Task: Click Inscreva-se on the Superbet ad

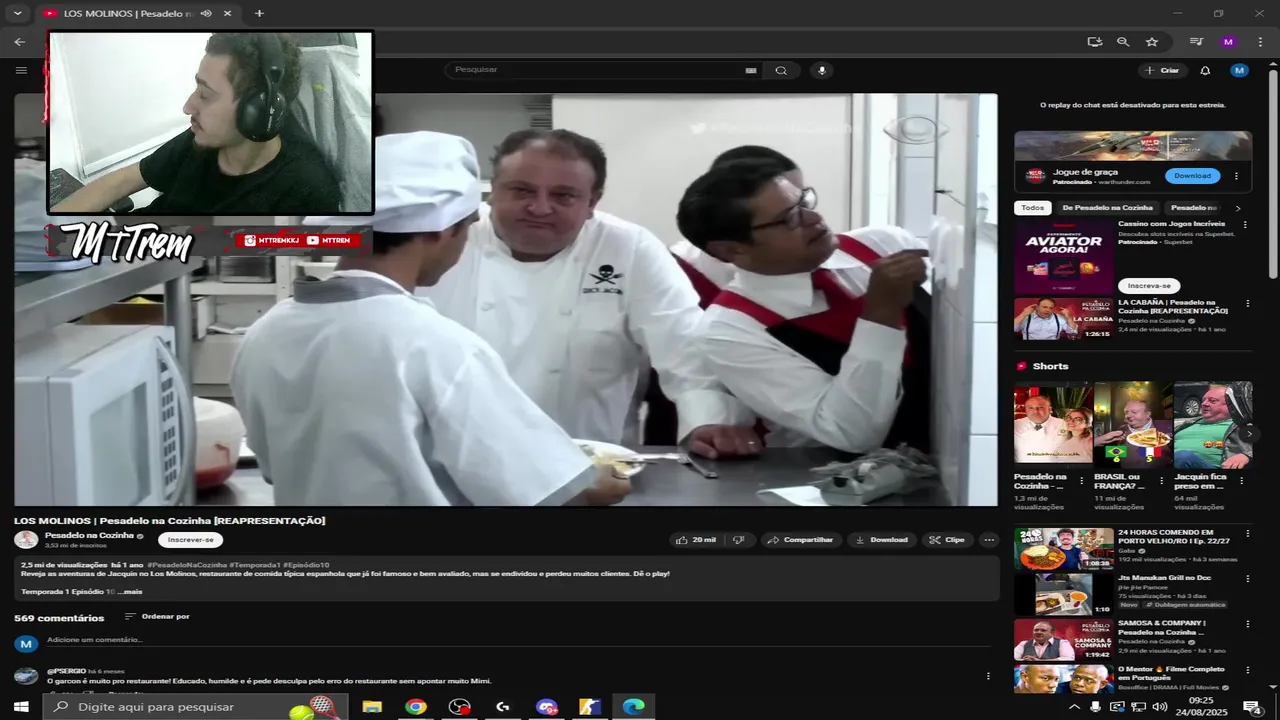Action: click(x=1149, y=286)
